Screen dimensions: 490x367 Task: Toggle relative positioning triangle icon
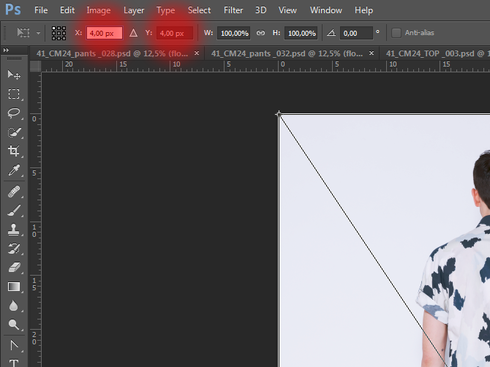coord(133,33)
